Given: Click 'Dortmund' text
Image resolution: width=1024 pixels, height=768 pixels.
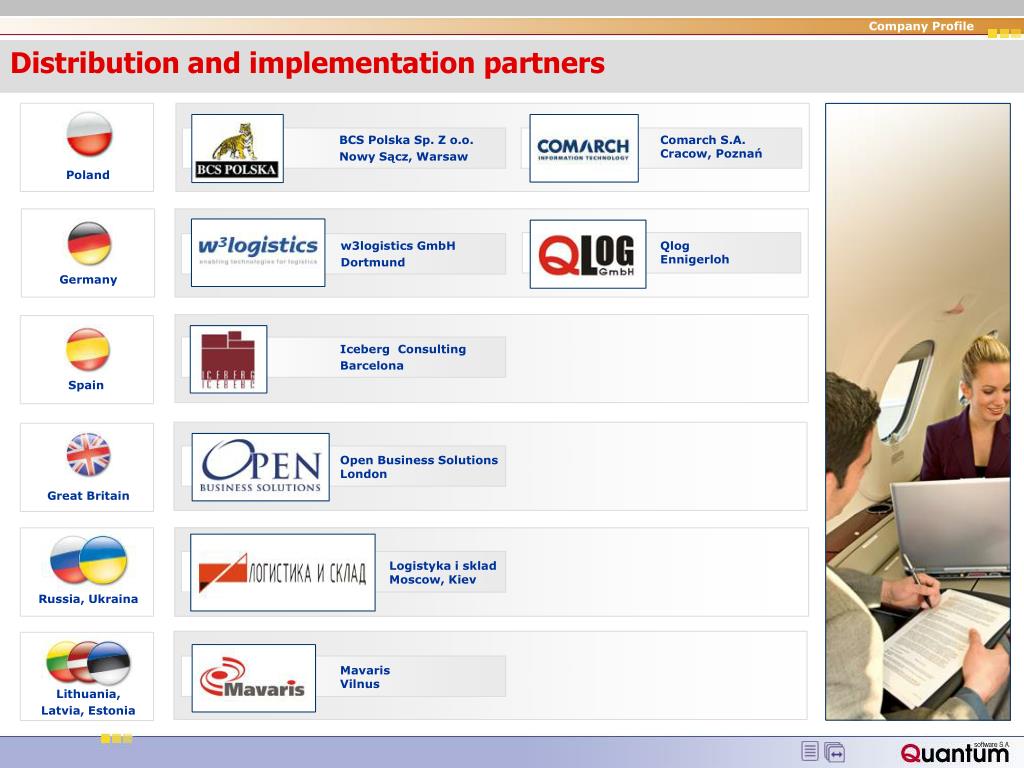Looking at the screenshot, I should [373, 262].
